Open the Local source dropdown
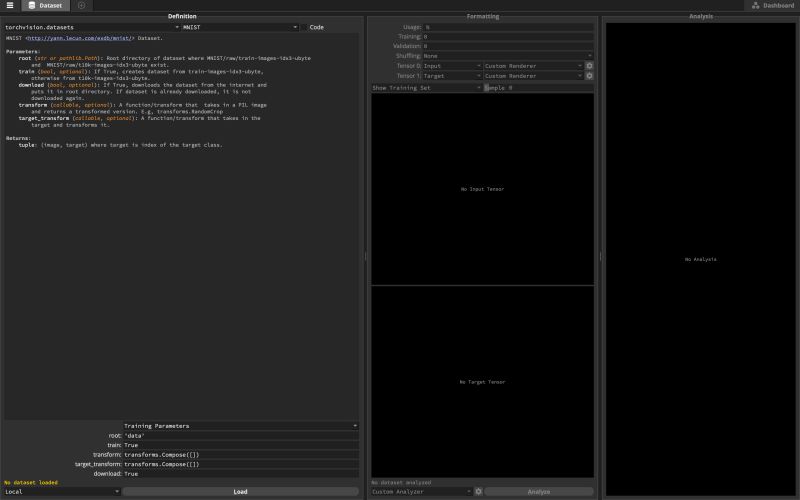 62,492
